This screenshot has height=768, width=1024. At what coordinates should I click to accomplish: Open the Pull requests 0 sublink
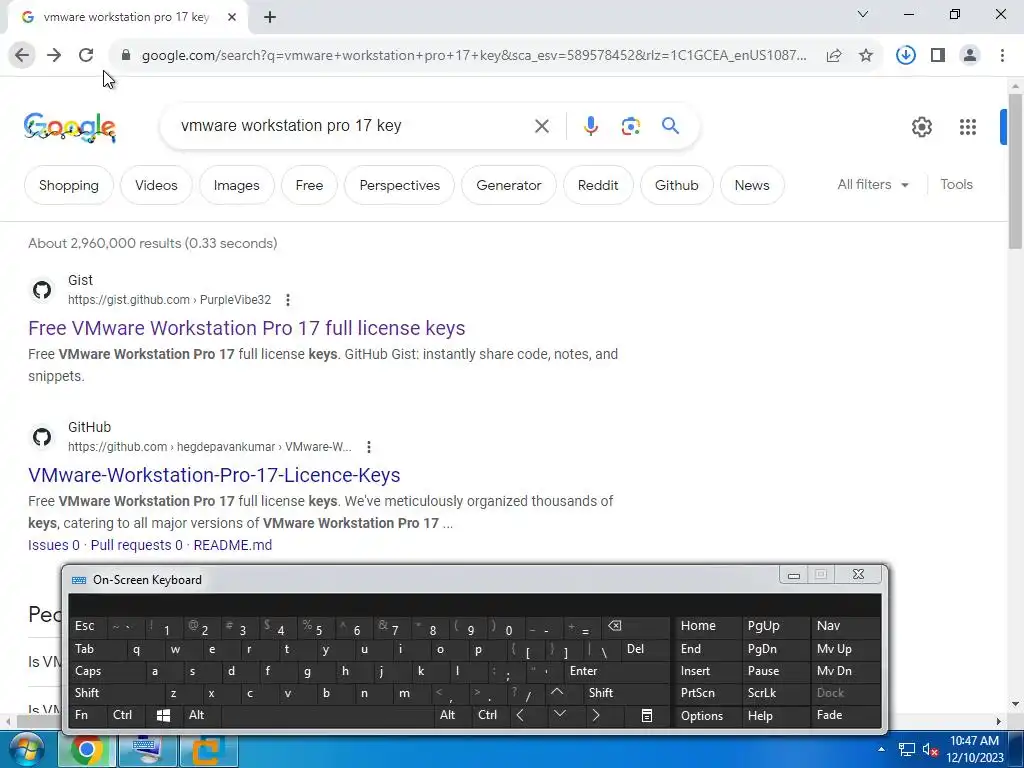136,545
